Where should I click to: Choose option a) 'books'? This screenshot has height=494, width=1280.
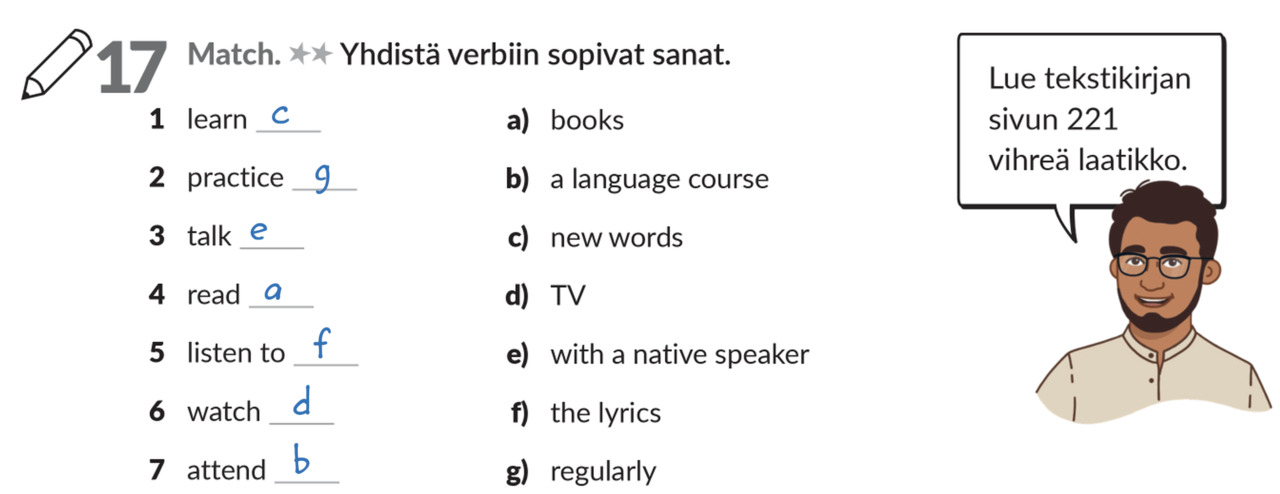pyautogui.click(x=586, y=121)
